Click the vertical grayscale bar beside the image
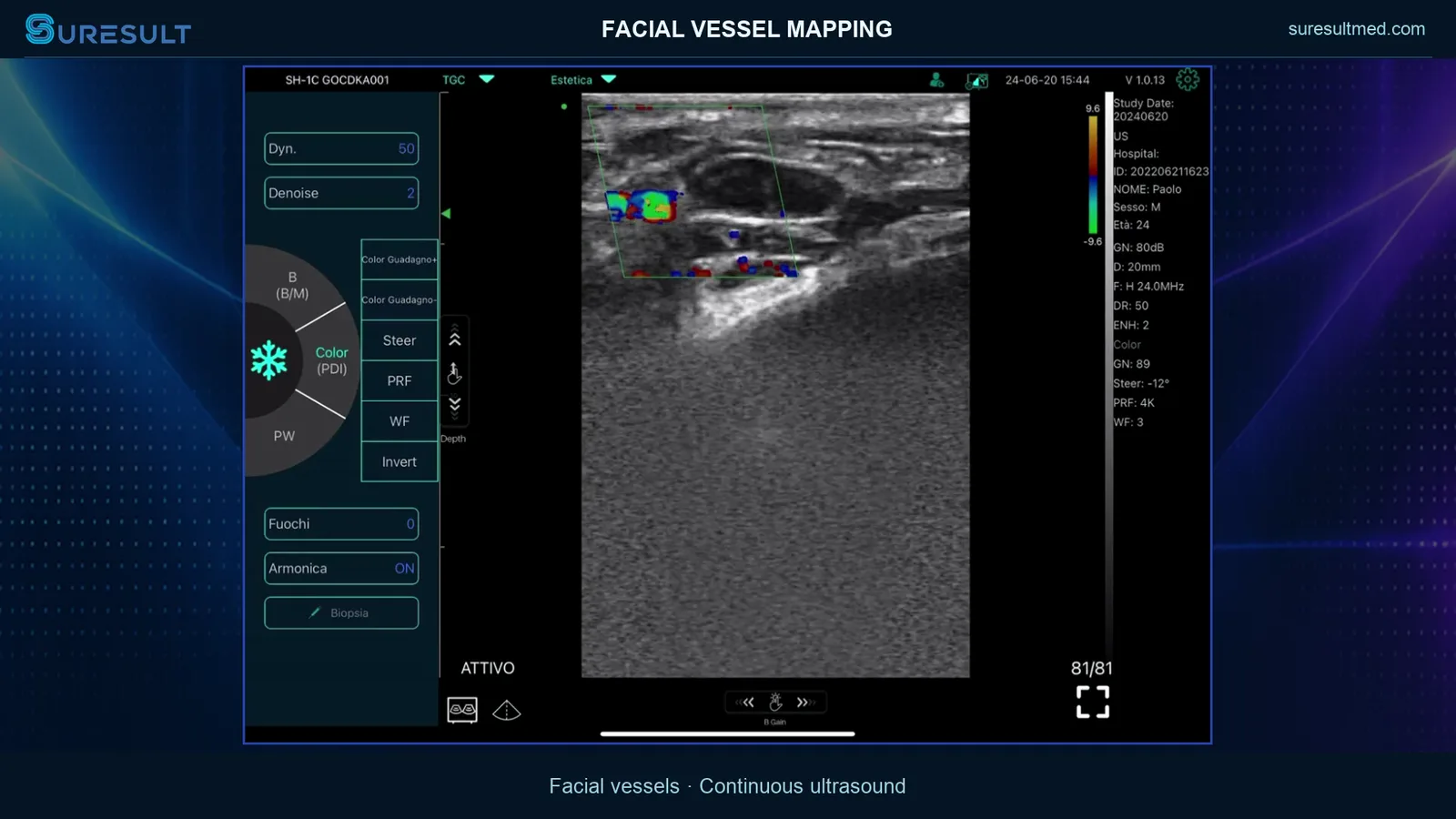This screenshot has width=1456, height=819. coord(1108,373)
